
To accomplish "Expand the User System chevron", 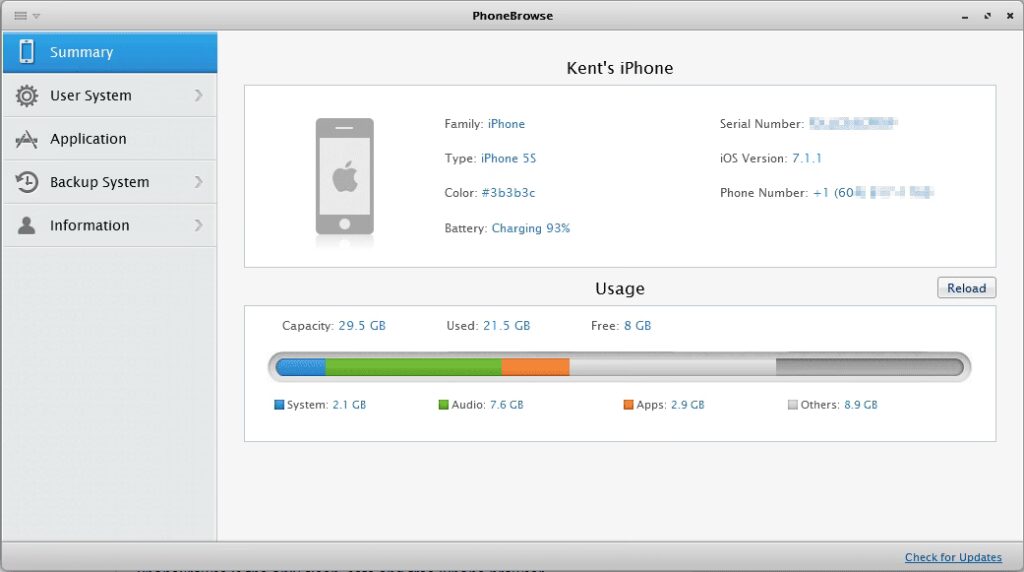I will (198, 96).
